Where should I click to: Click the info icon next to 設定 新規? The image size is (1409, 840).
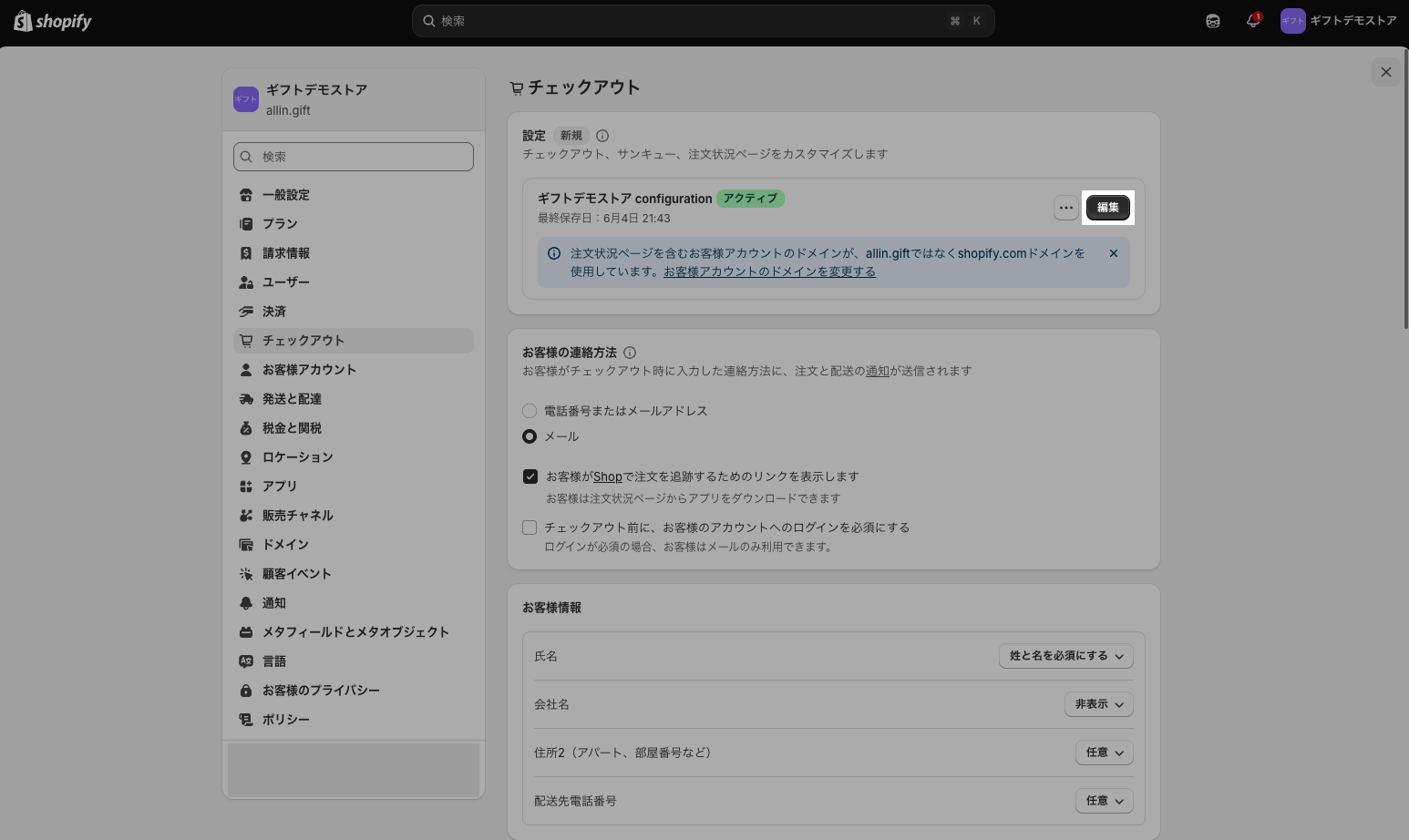602,136
